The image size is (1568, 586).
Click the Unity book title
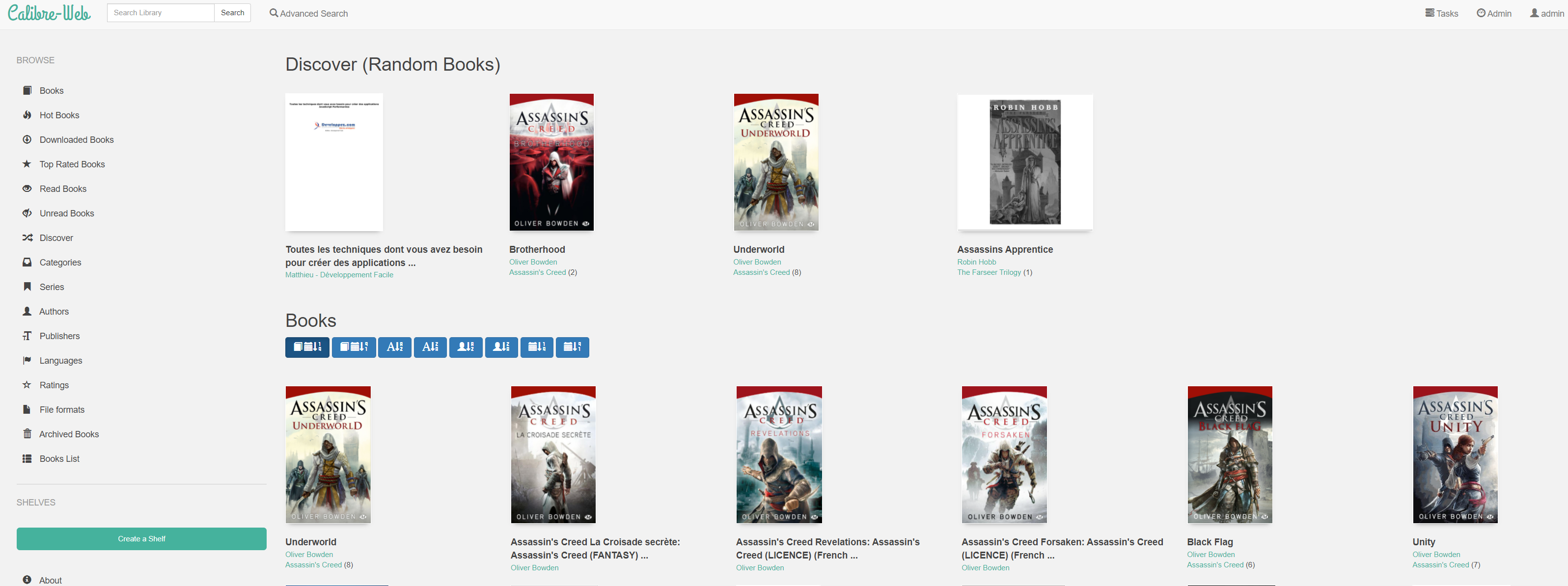click(x=1424, y=541)
